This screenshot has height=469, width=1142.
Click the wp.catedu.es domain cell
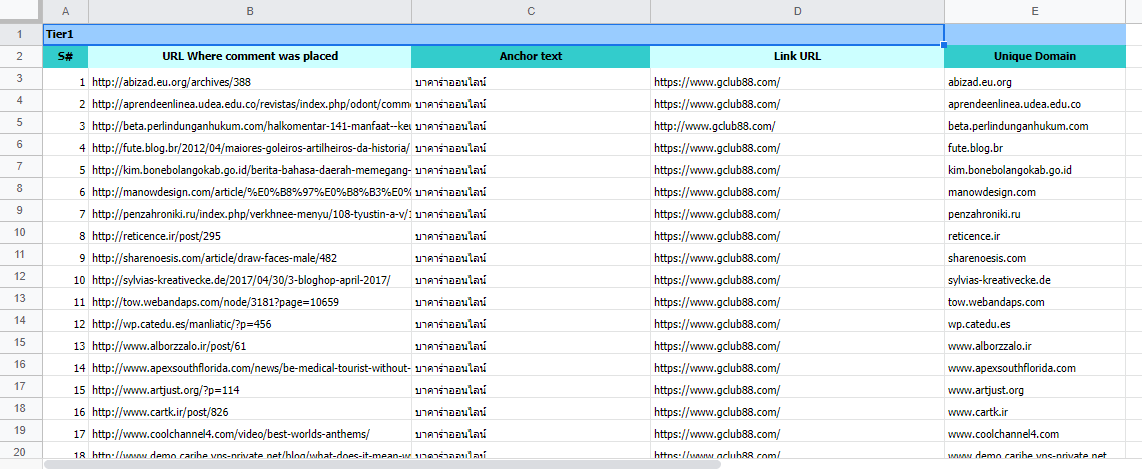pyautogui.click(x=1034, y=324)
